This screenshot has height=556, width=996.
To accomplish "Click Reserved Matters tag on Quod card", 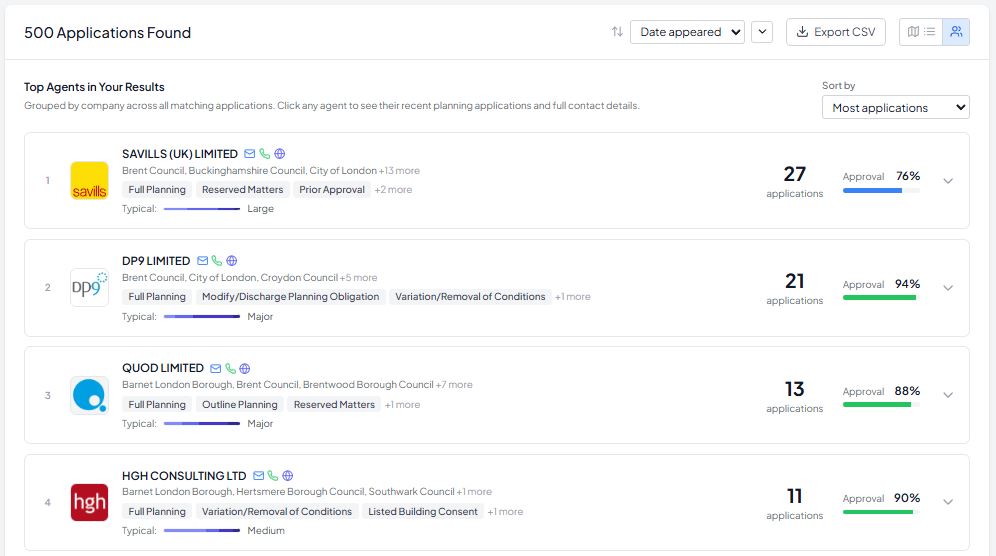I will [x=334, y=404].
